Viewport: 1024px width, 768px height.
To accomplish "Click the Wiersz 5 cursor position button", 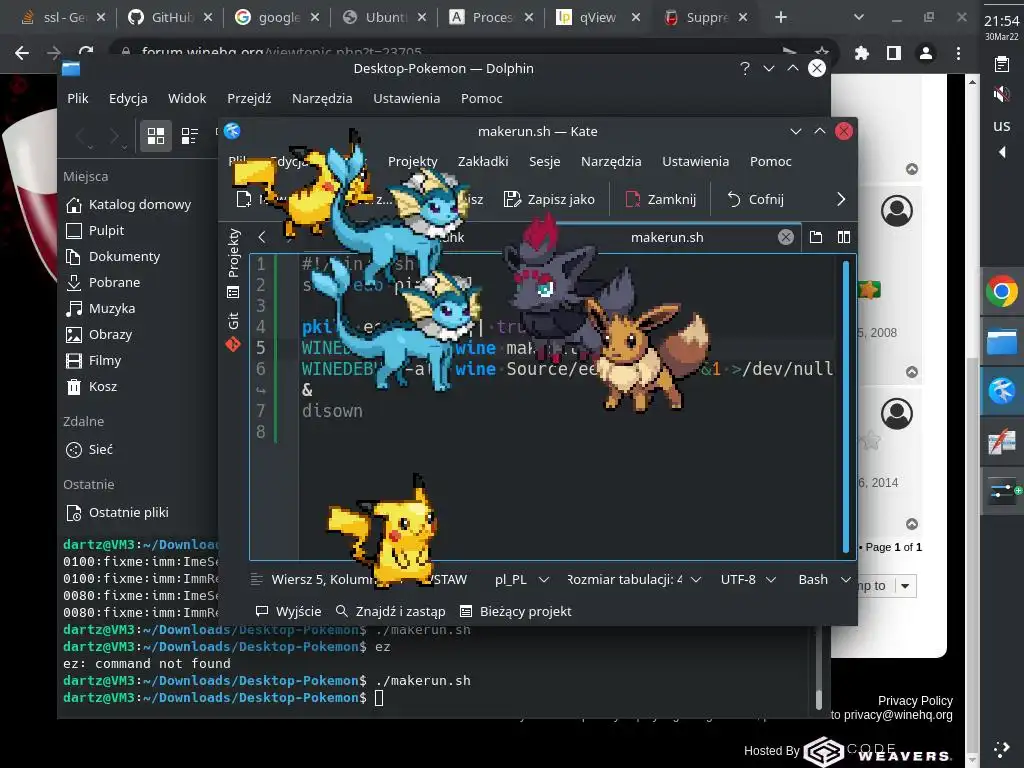I will pos(321,579).
